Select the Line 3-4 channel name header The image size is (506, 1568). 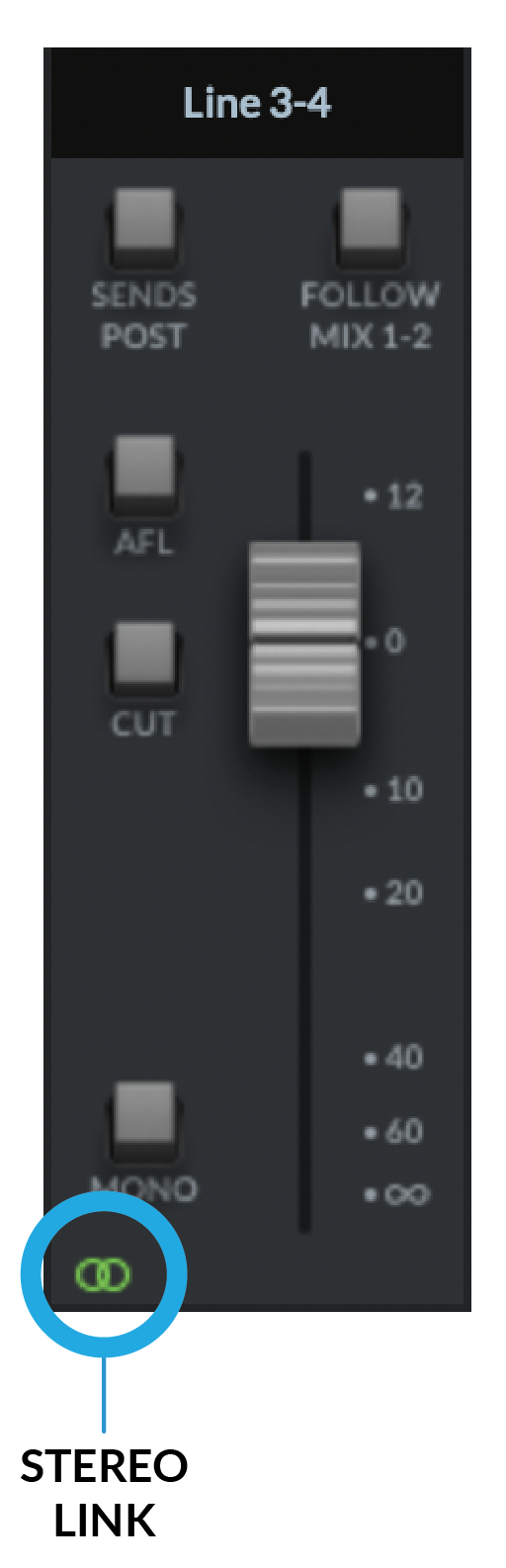tap(257, 103)
